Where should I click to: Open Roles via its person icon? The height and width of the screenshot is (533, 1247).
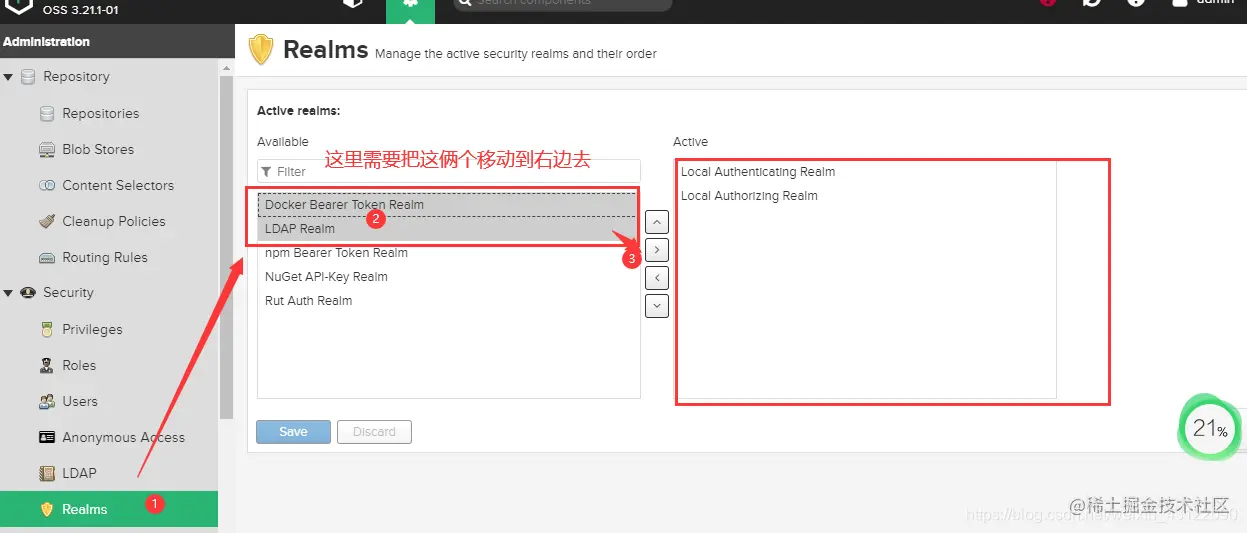coord(47,366)
